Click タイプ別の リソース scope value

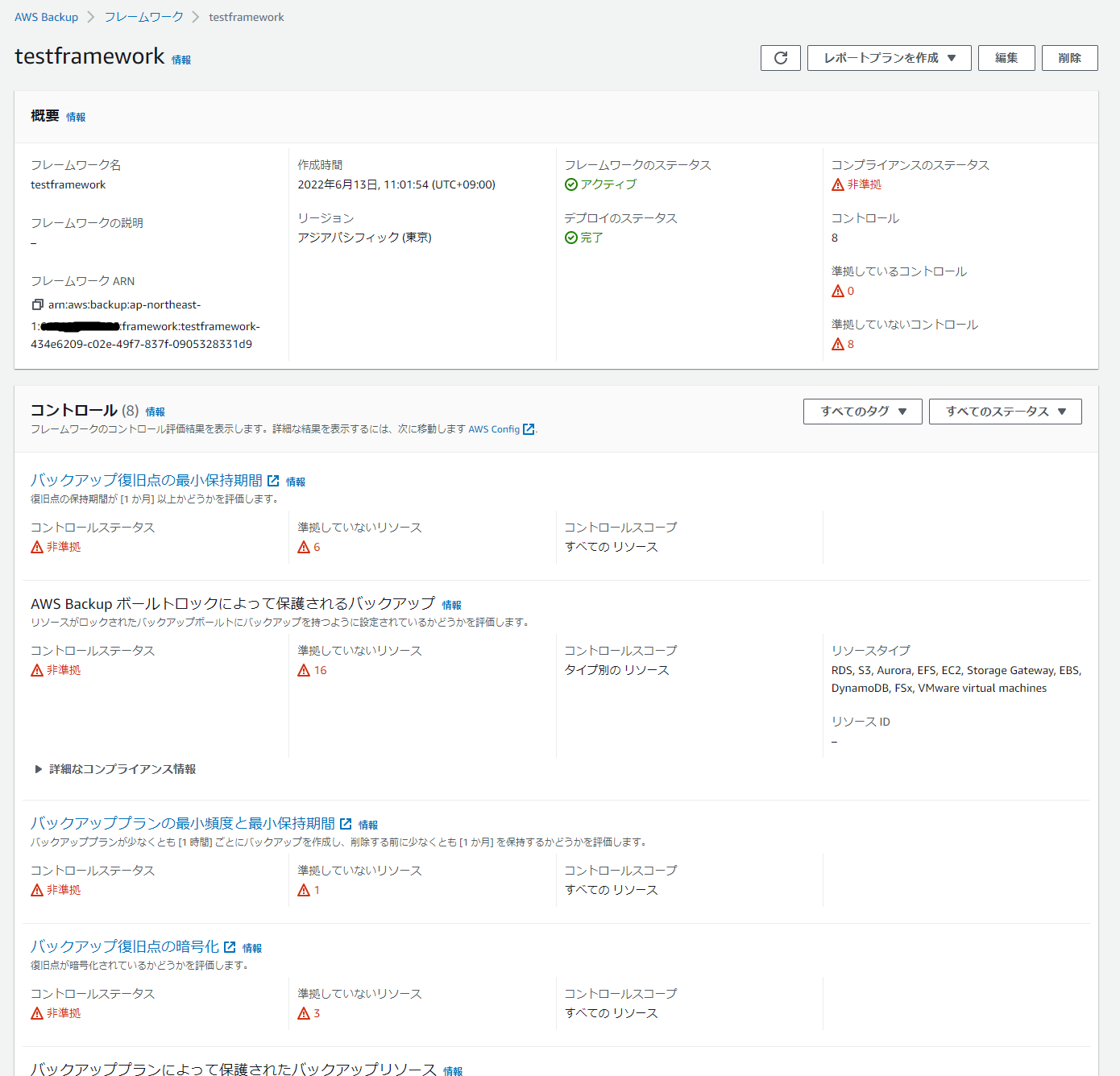[616, 670]
